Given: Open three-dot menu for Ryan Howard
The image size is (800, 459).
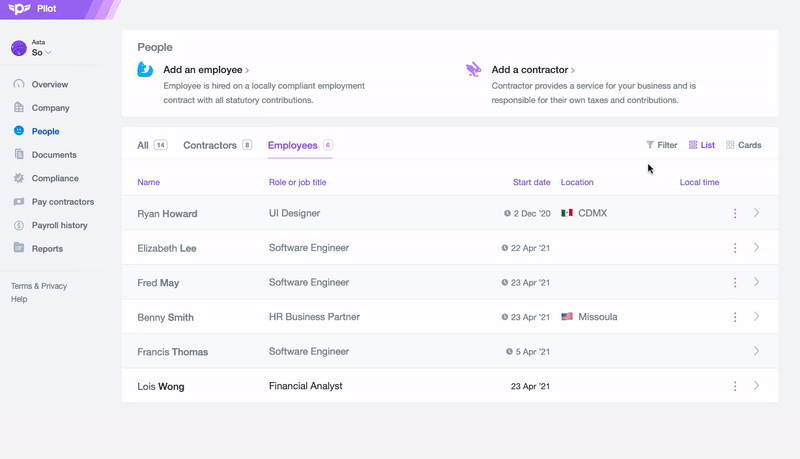Looking at the screenshot, I should [735, 213].
